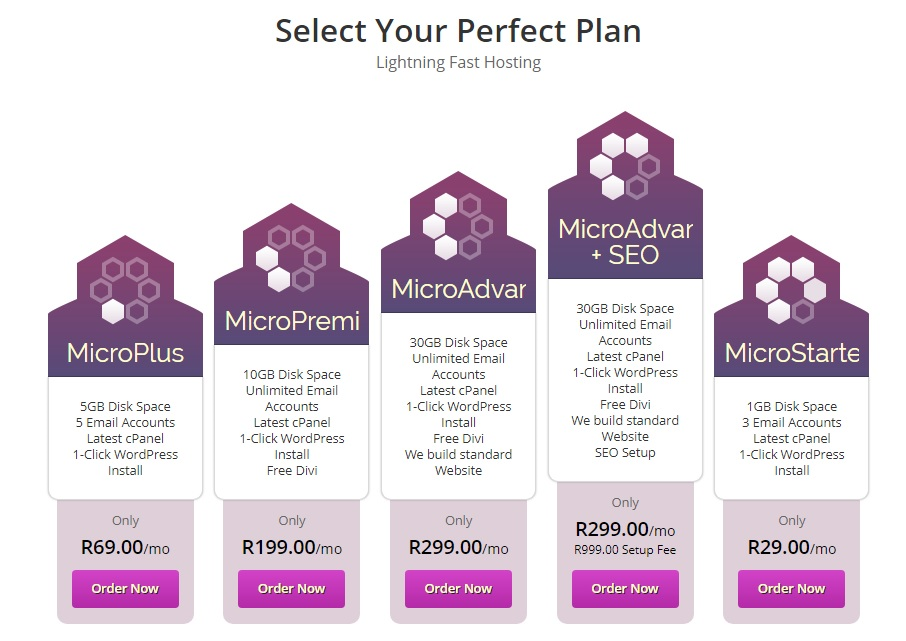Viewport: 906px width, 641px height.
Task: Click the MicroAdvanced + SEO hexagon icon
Action: click(625, 166)
